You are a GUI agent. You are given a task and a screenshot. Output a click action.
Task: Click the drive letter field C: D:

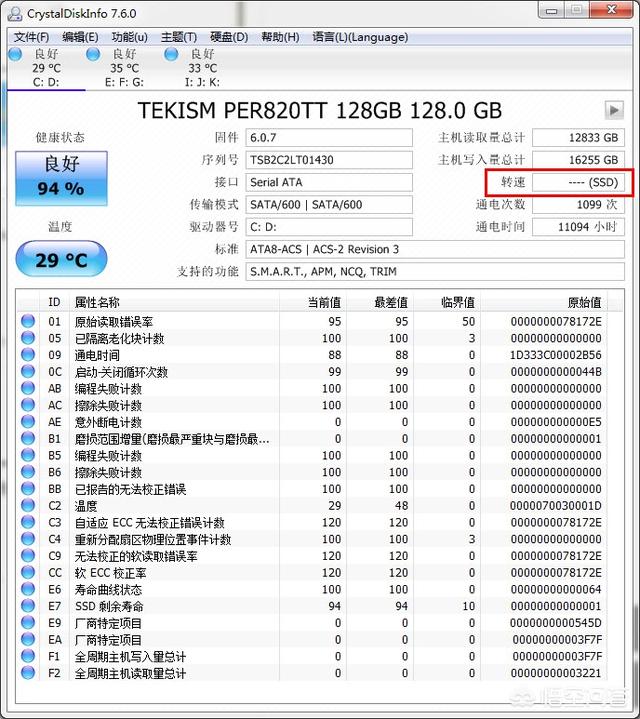click(329, 227)
